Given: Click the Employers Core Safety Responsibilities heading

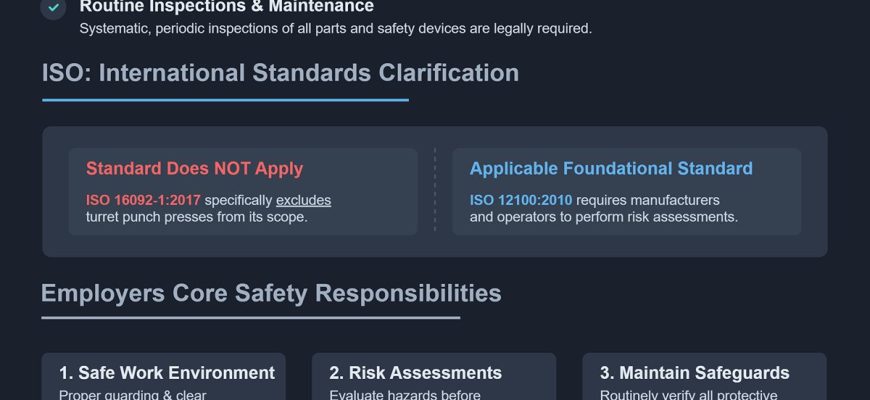Looking at the screenshot, I should pos(271,293).
